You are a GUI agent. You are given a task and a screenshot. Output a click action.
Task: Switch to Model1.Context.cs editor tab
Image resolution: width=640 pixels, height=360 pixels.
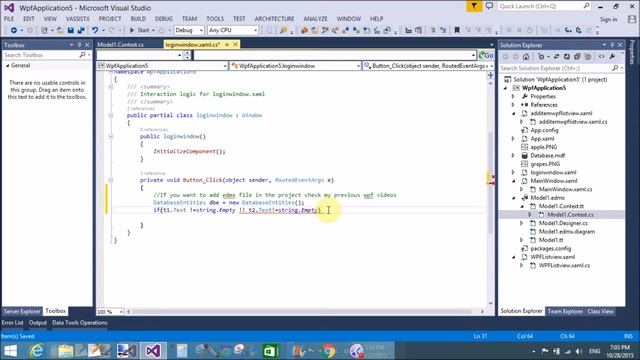pyautogui.click(x=121, y=45)
